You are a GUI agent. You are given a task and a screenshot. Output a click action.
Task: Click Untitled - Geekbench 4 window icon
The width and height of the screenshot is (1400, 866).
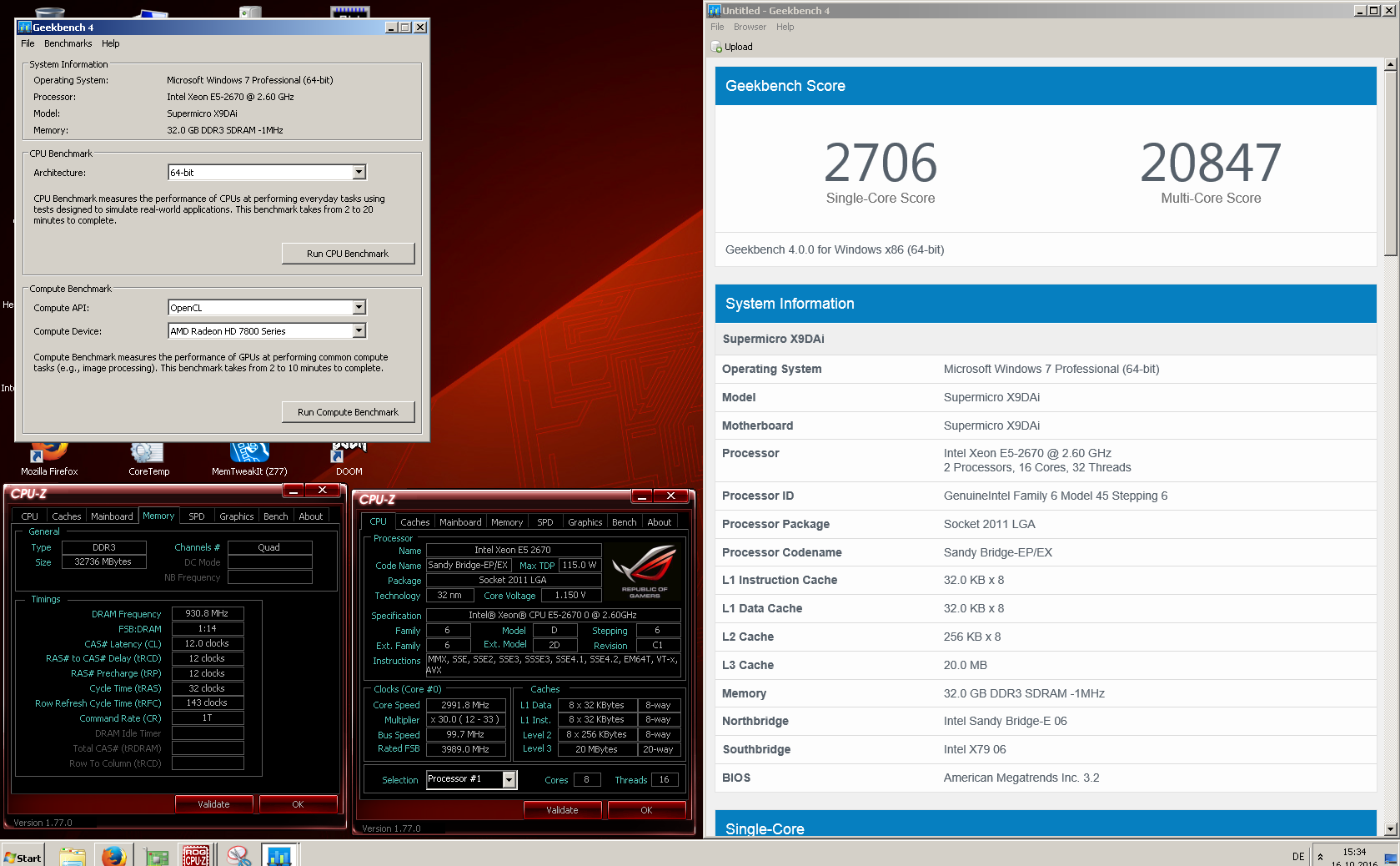click(x=714, y=11)
